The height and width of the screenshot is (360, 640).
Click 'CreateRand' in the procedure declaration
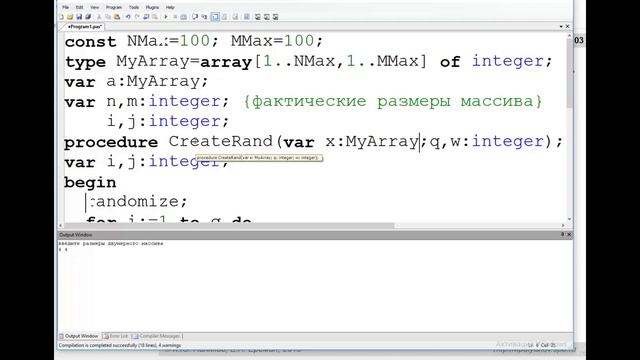coord(220,142)
